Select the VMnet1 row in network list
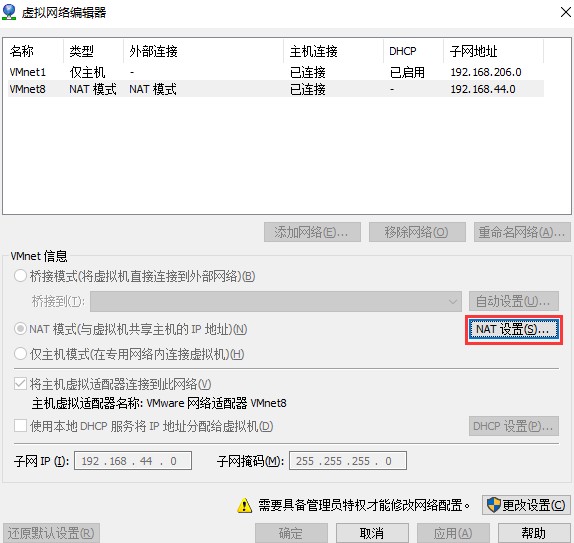574x543 pixels. (x=276, y=72)
